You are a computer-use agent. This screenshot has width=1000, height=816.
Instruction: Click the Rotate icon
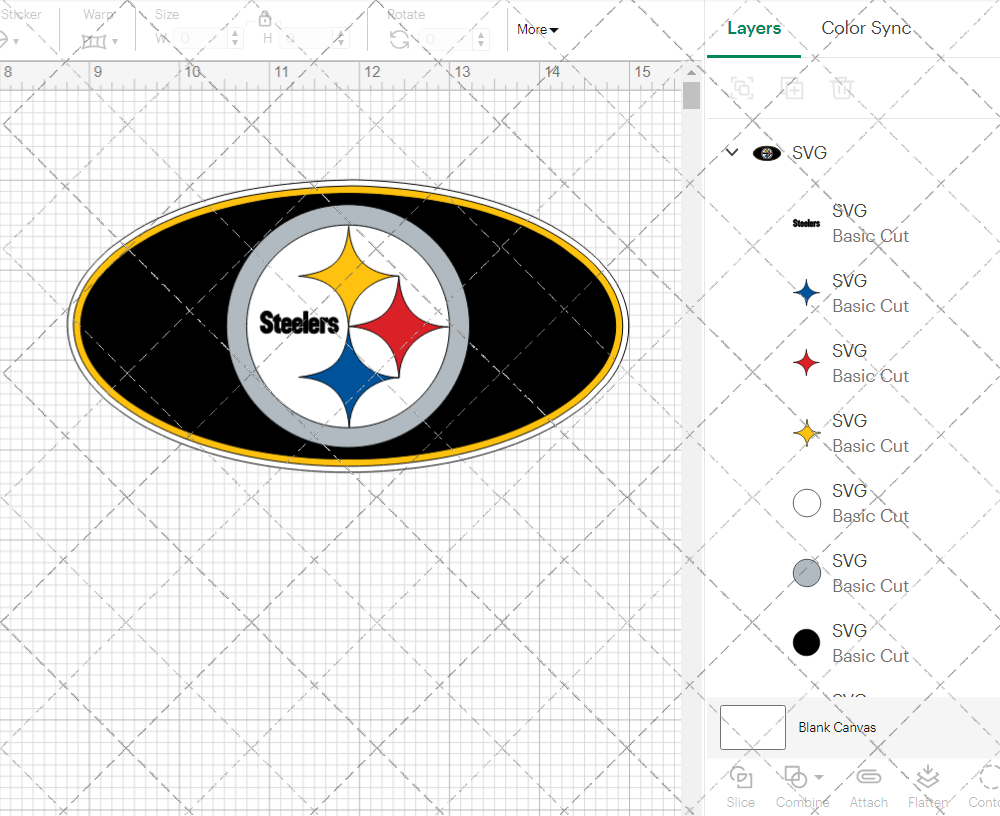399,40
